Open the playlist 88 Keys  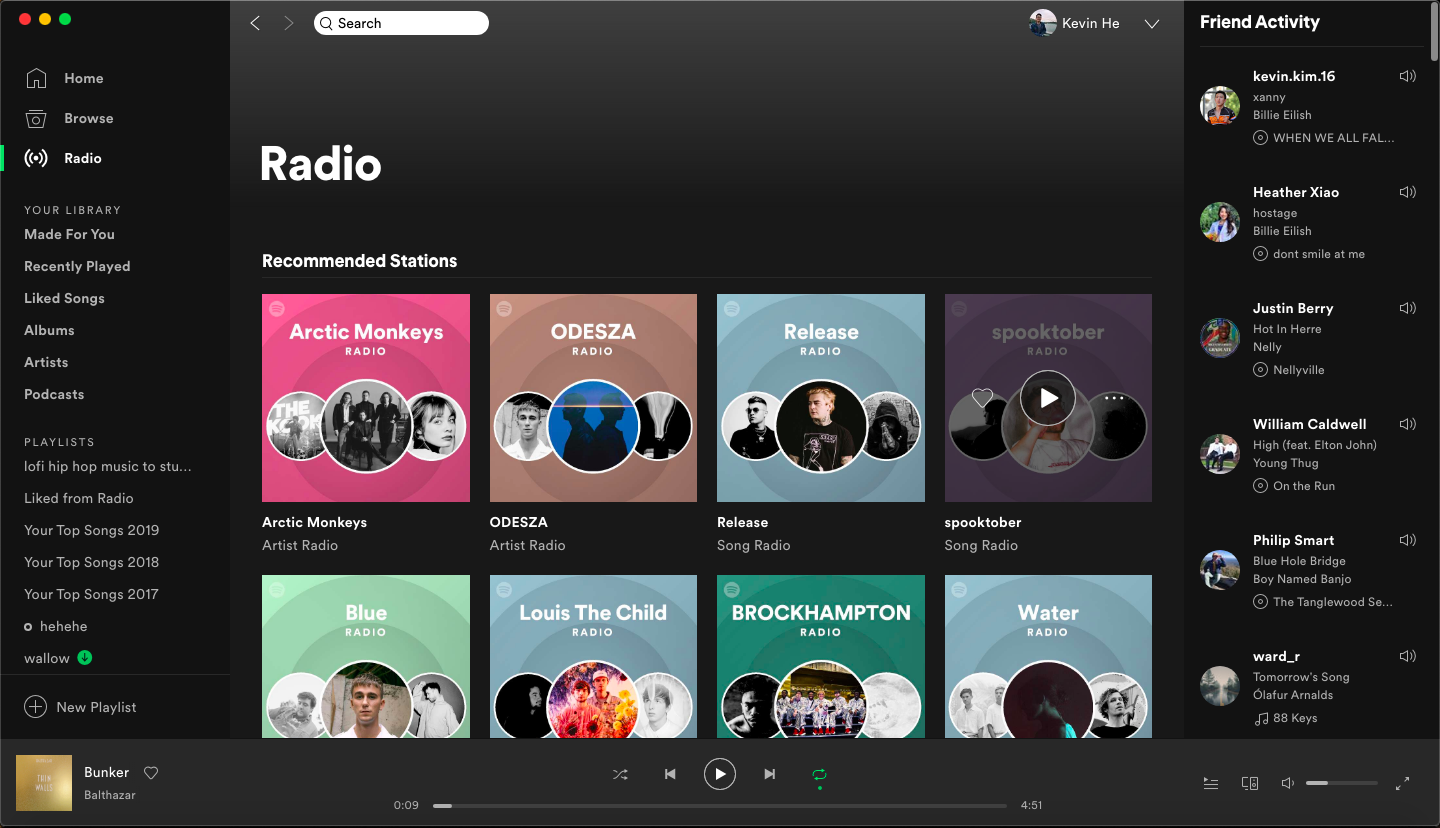click(1295, 718)
